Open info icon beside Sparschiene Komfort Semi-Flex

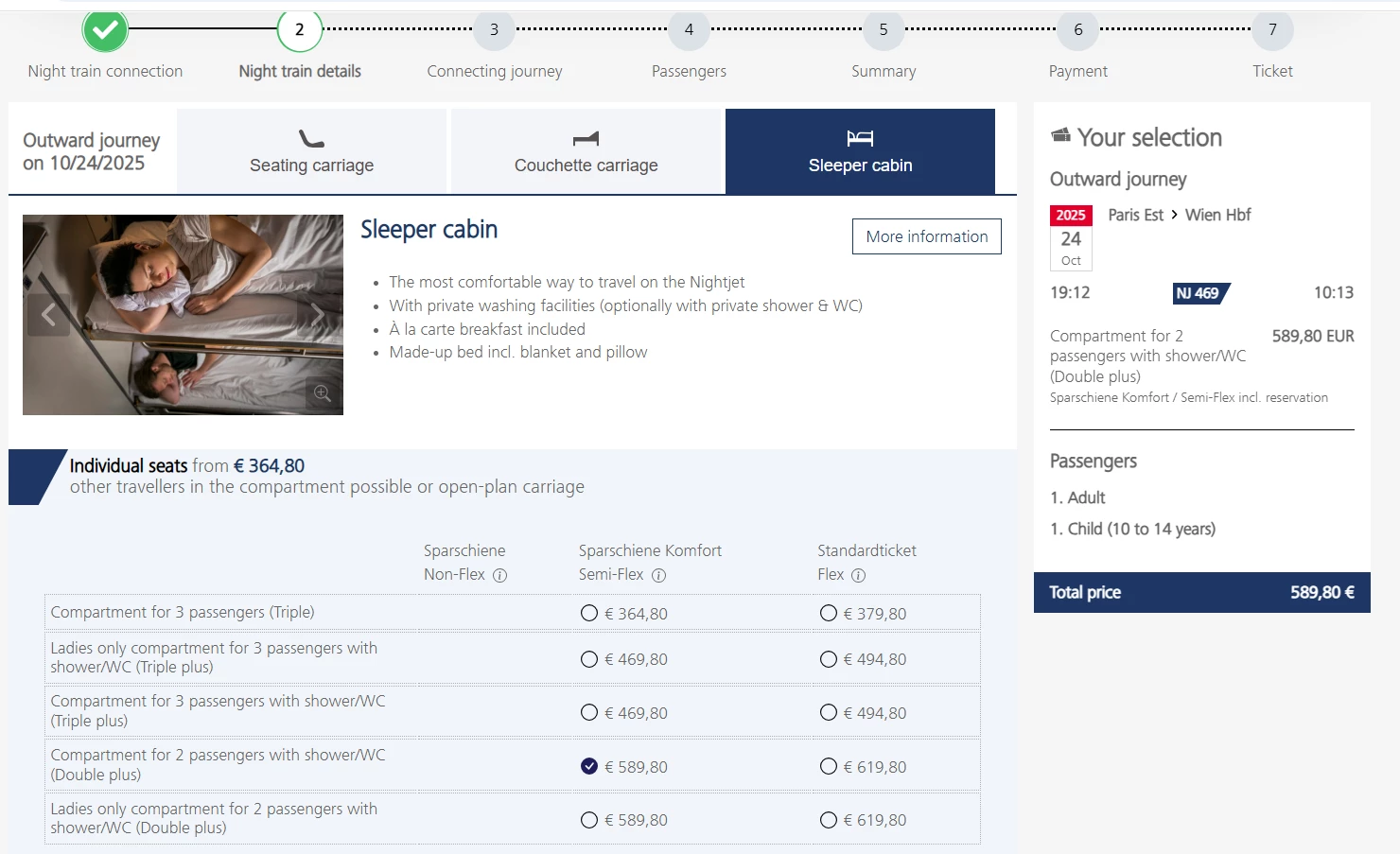coord(659,575)
